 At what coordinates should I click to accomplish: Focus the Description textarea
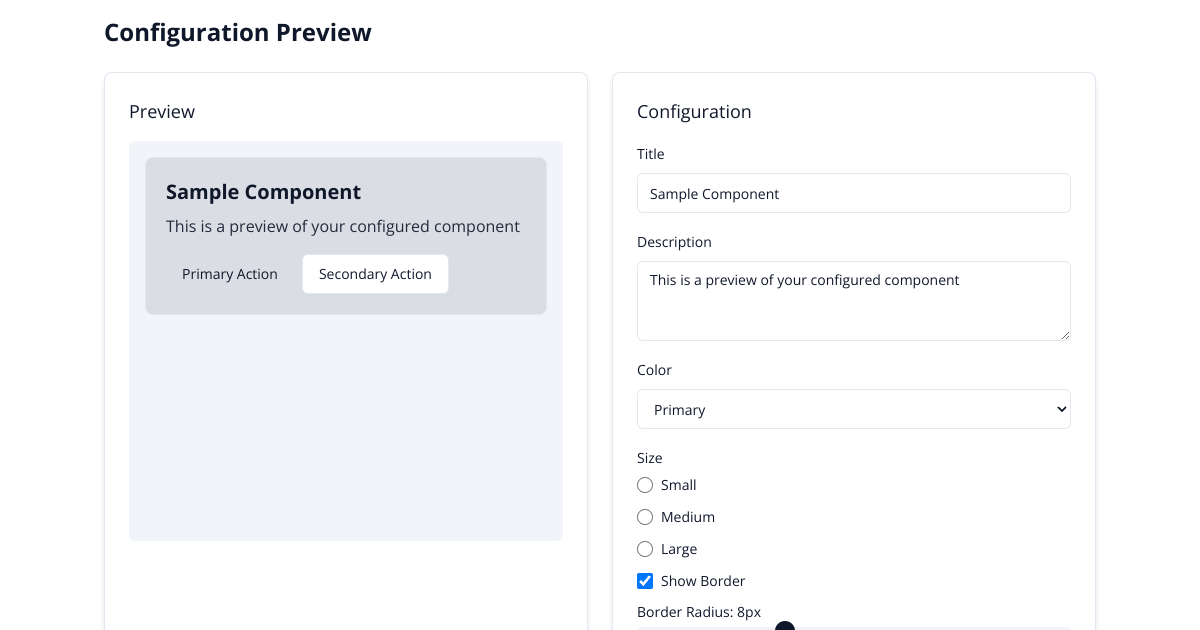click(853, 300)
